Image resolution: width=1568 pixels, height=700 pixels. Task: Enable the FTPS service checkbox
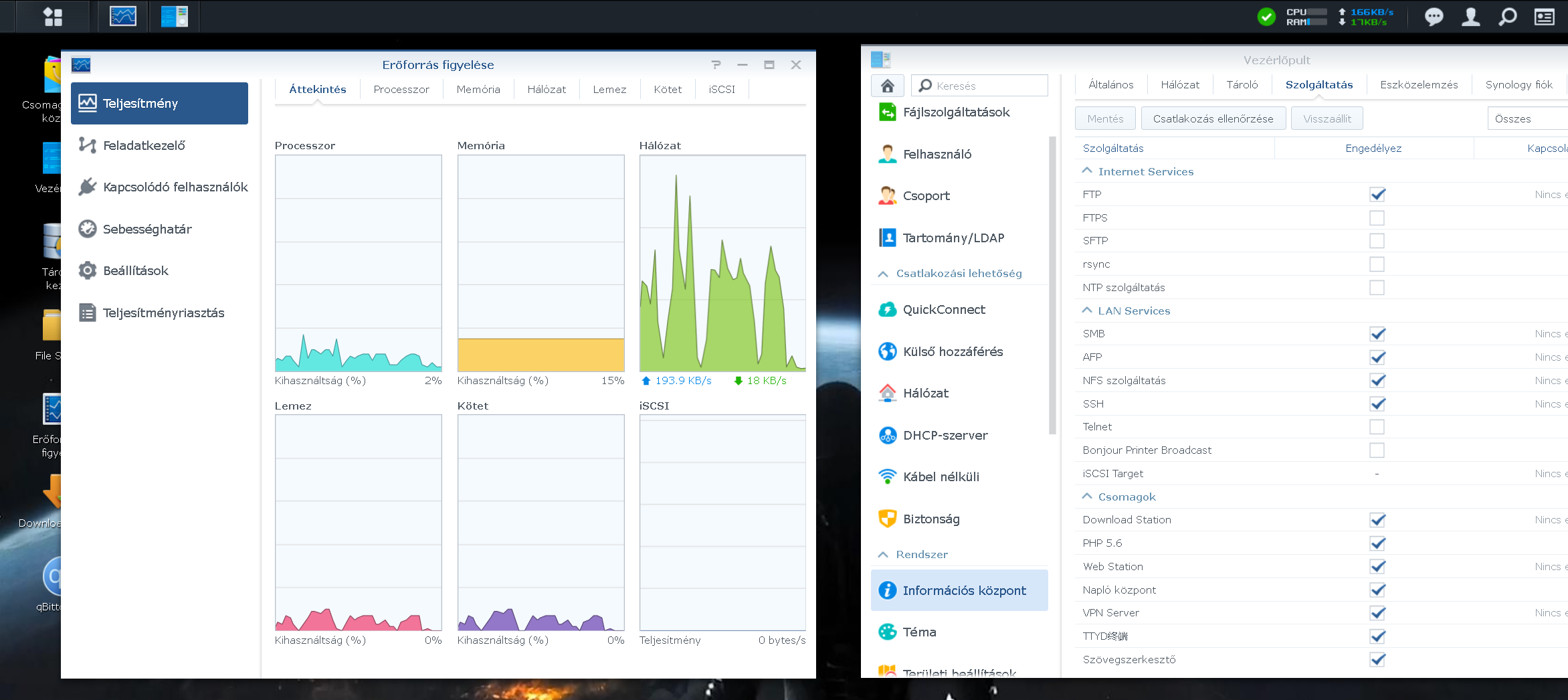(x=1377, y=218)
